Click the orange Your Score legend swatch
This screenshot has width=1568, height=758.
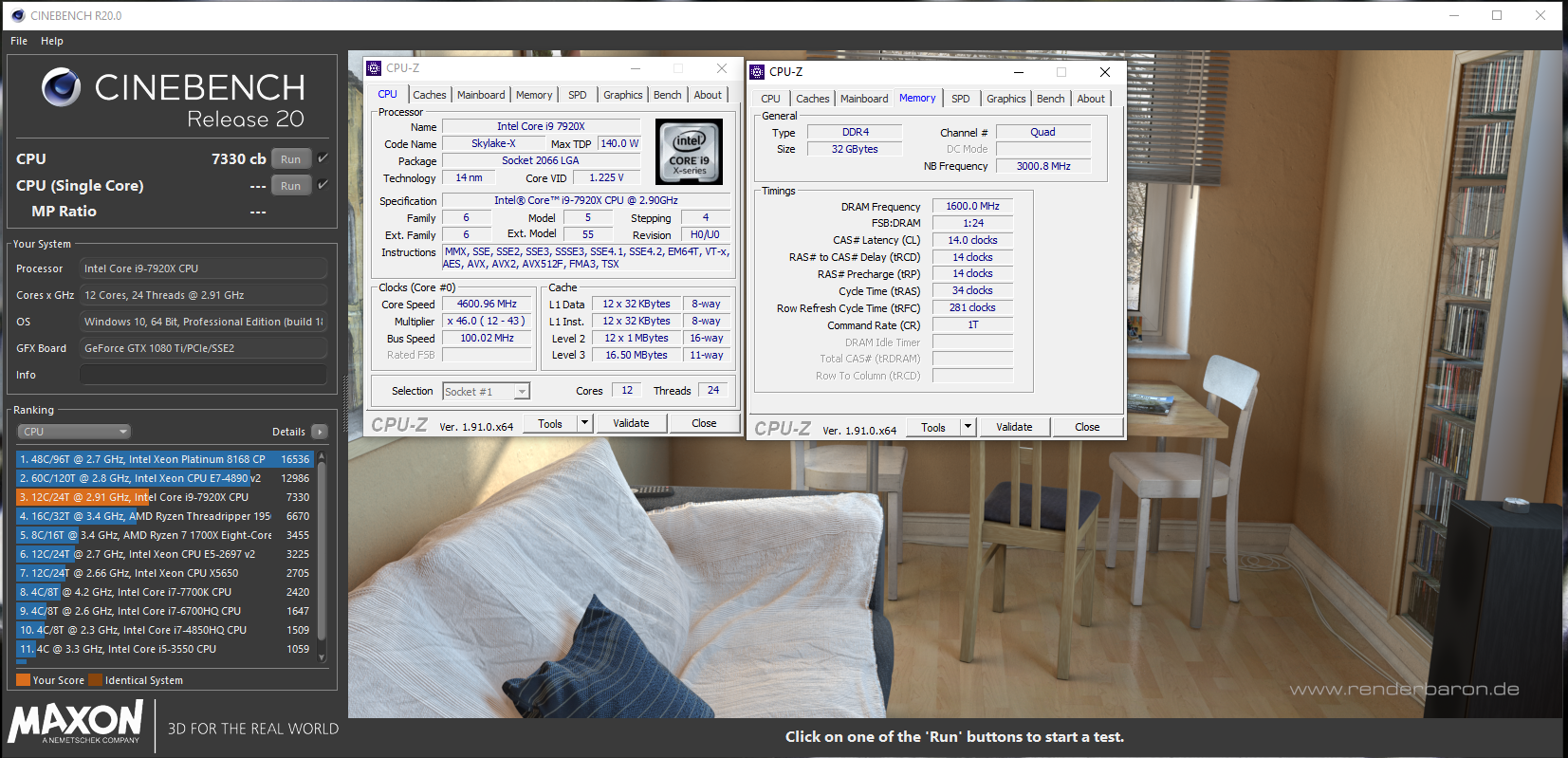click(24, 680)
